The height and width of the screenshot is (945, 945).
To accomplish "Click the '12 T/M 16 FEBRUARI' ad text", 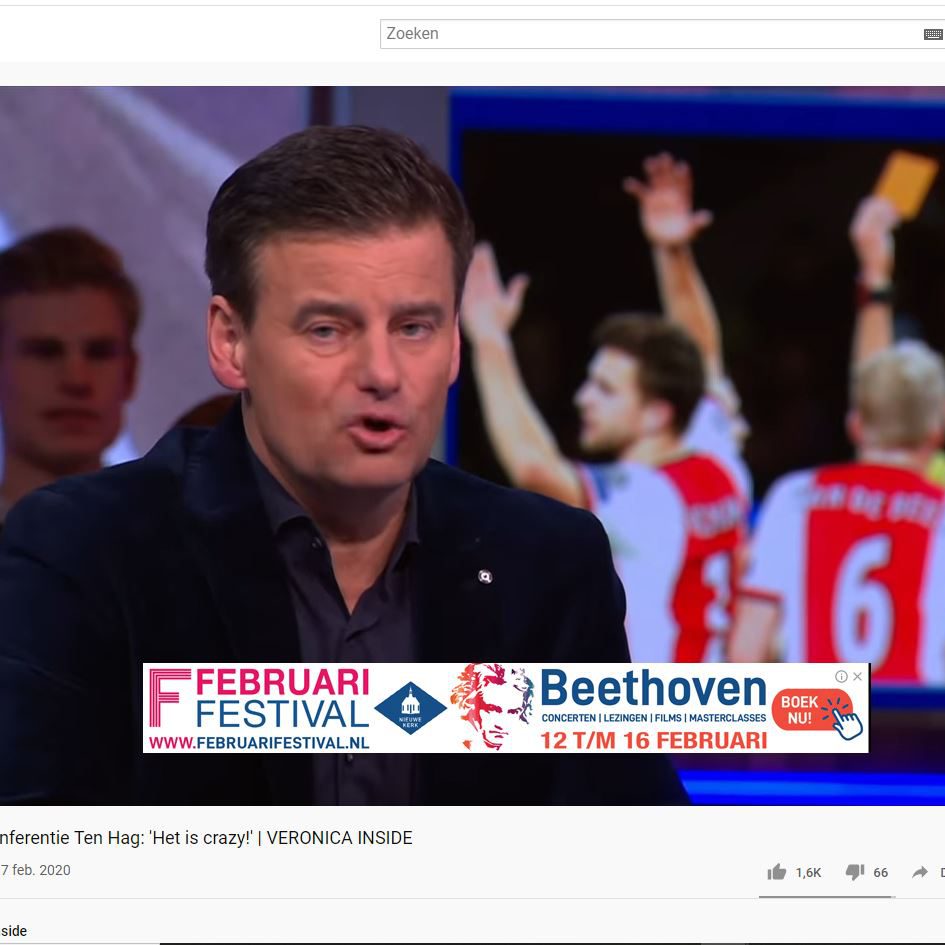I will pyautogui.click(x=653, y=740).
